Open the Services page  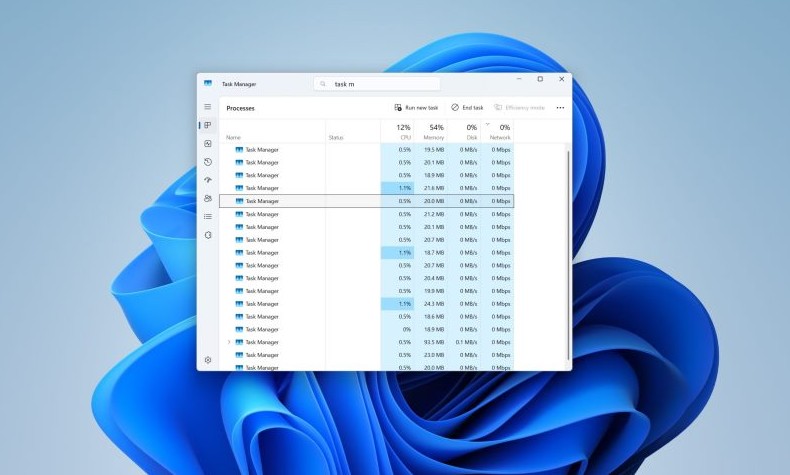click(208, 235)
